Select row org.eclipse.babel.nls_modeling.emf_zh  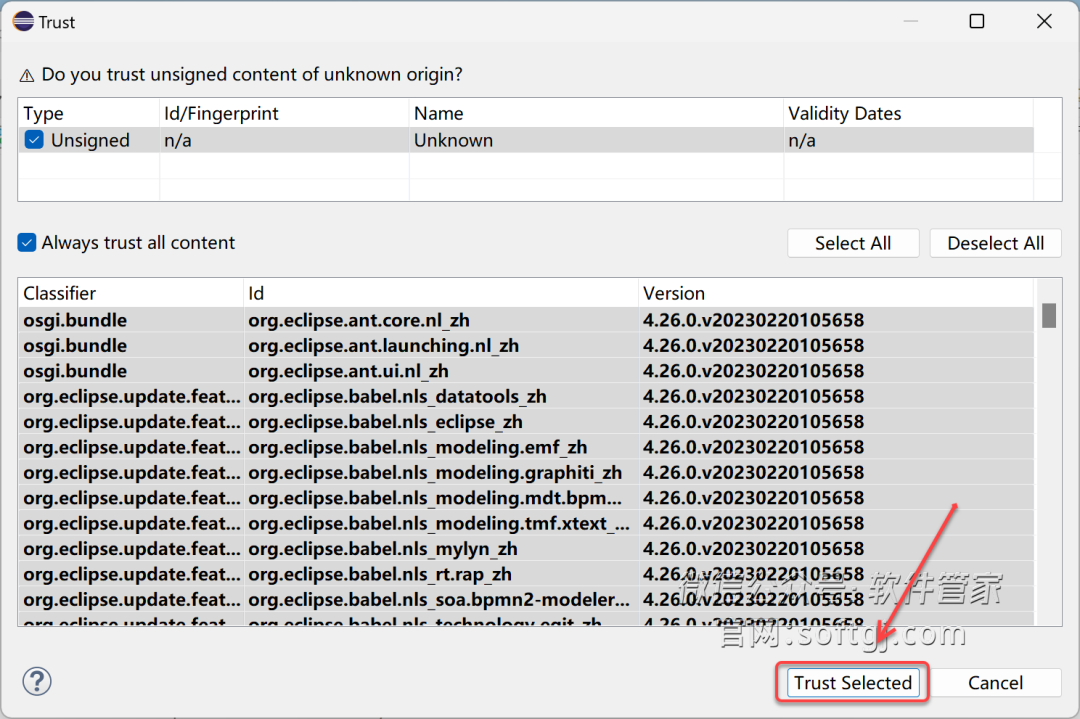526,448
